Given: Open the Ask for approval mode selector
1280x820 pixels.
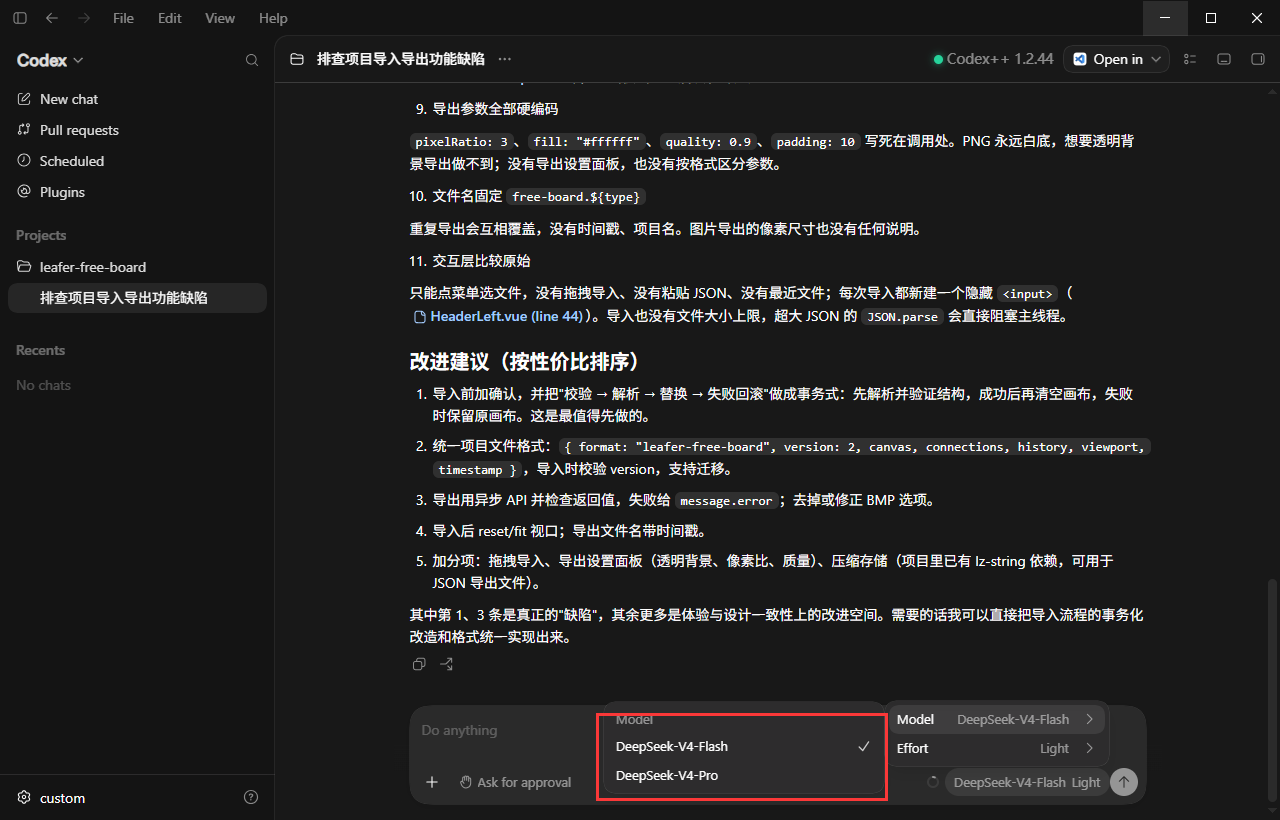Looking at the screenshot, I should [x=515, y=782].
